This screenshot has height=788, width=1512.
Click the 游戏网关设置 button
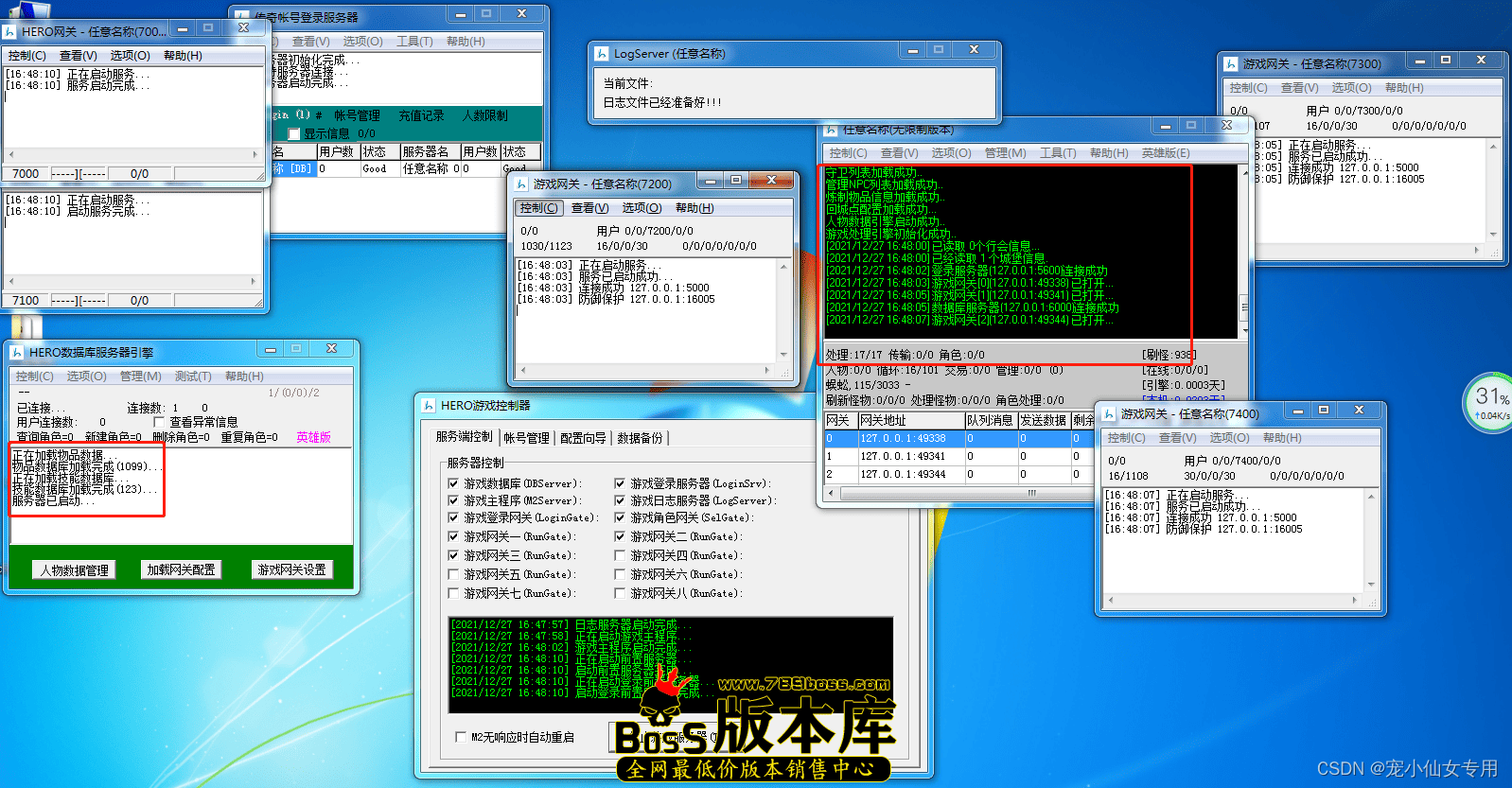tap(292, 569)
